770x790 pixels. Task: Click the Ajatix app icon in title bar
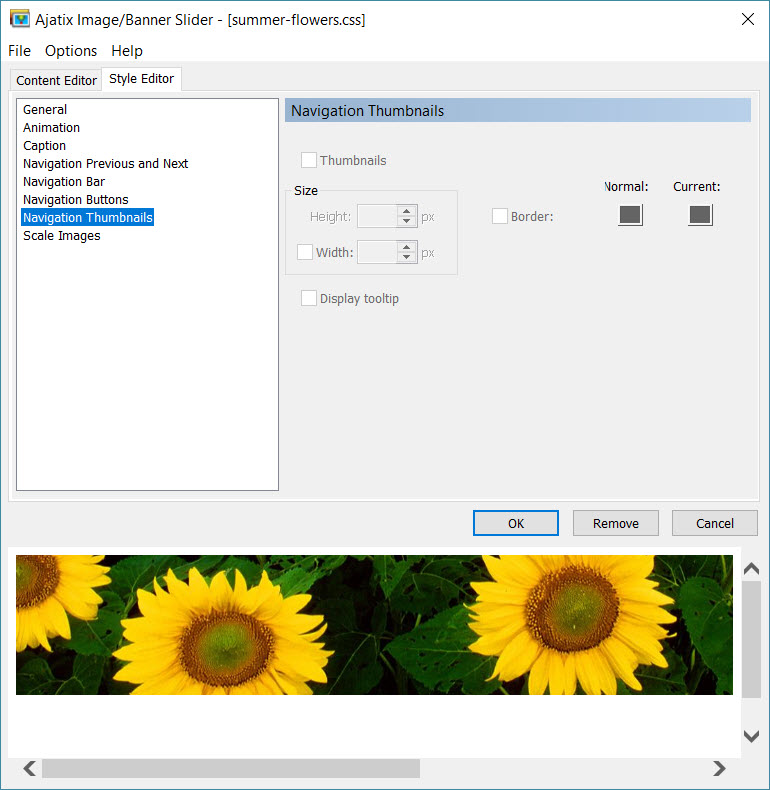point(20,20)
